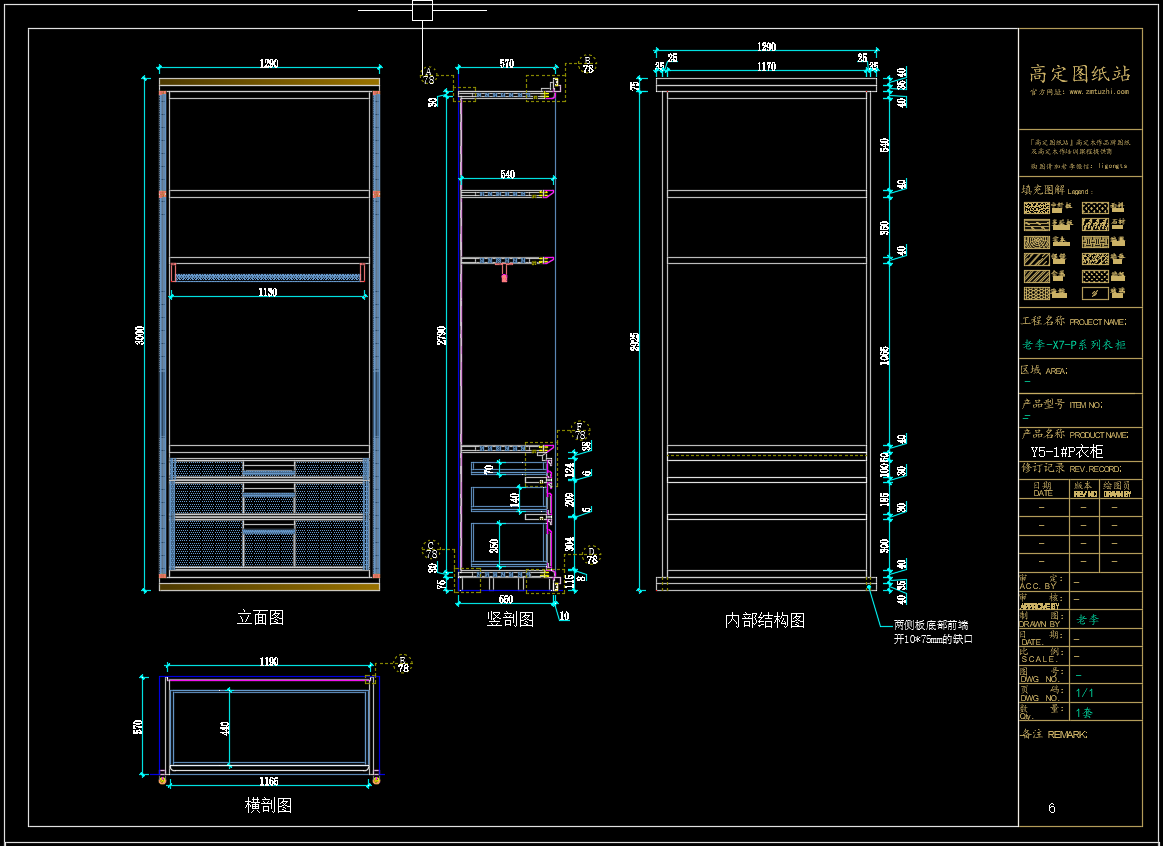Image resolution: width=1163 pixels, height=846 pixels.
Task: Select the 1065 dimension right of the internal structure
Action: tap(884, 355)
